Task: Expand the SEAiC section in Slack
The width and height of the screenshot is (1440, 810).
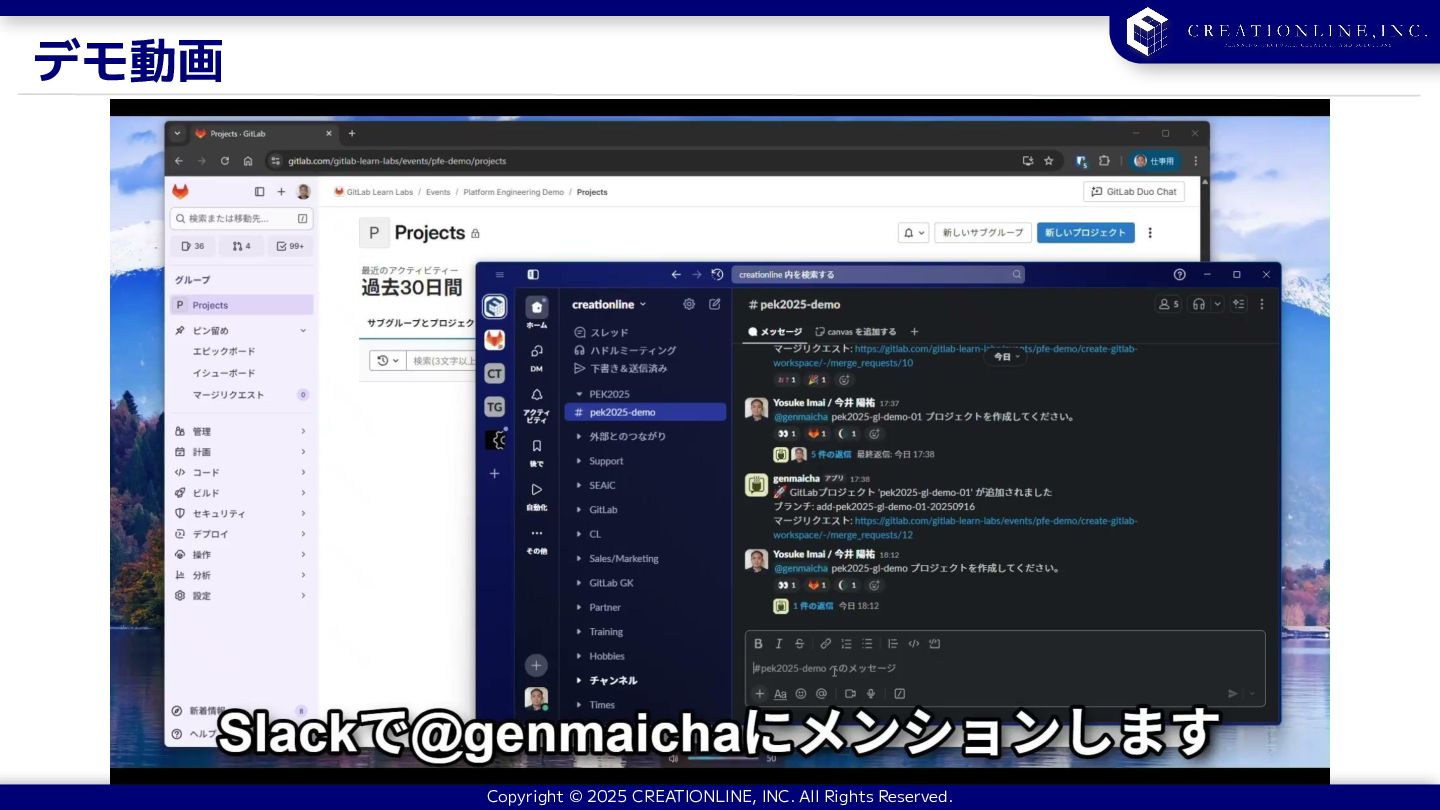Action: (x=579, y=485)
